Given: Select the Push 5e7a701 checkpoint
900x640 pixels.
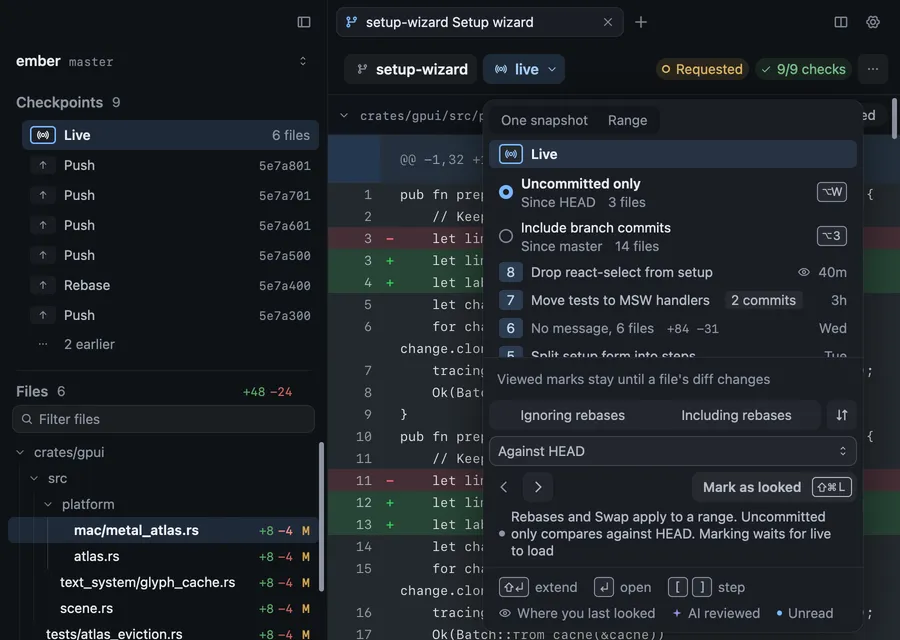Looking at the screenshot, I should 170,195.
